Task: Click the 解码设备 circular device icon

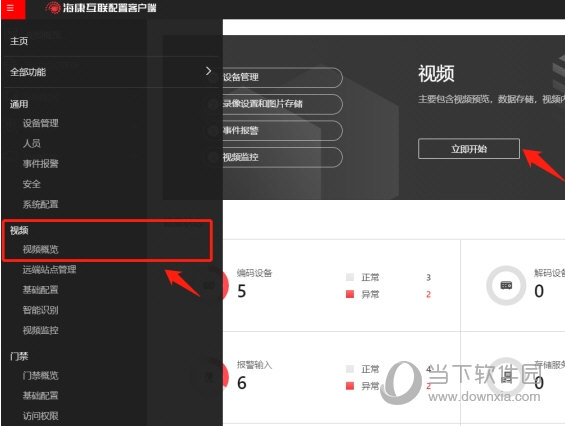Action: tap(506, 285)
